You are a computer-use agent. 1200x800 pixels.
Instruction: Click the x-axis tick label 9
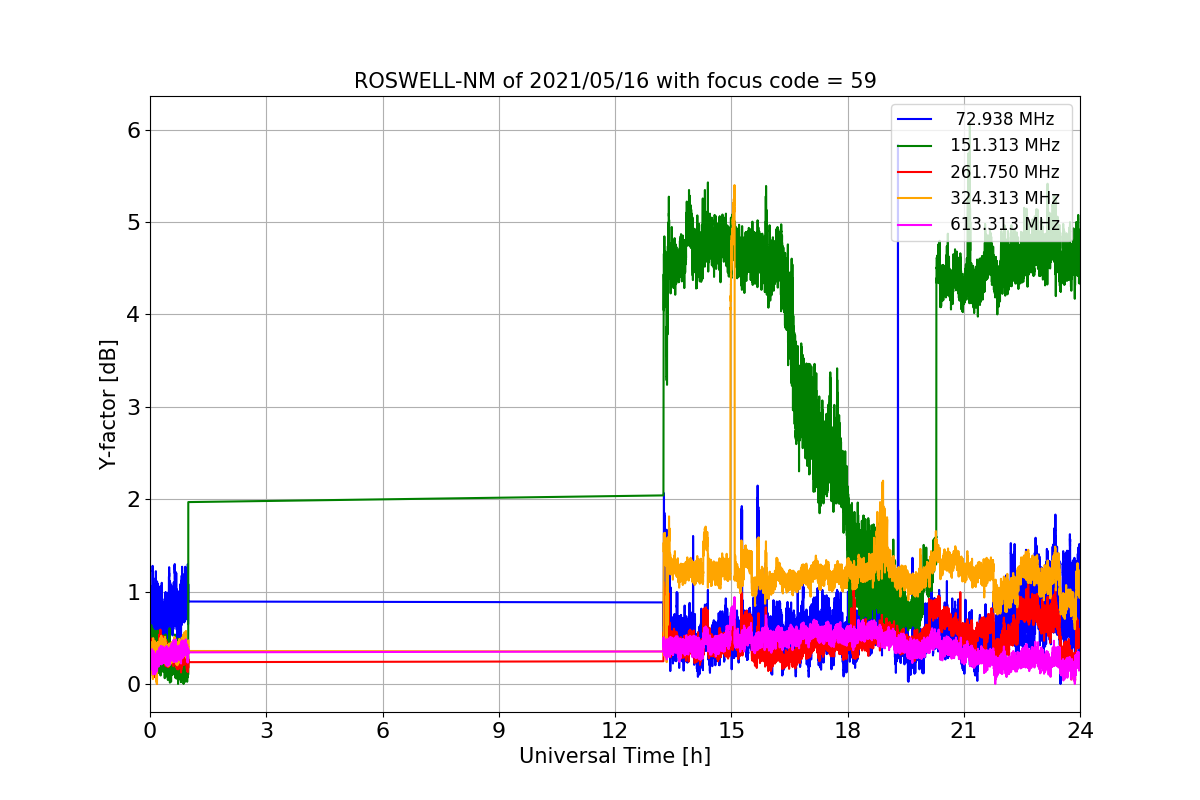click(499, 730)
